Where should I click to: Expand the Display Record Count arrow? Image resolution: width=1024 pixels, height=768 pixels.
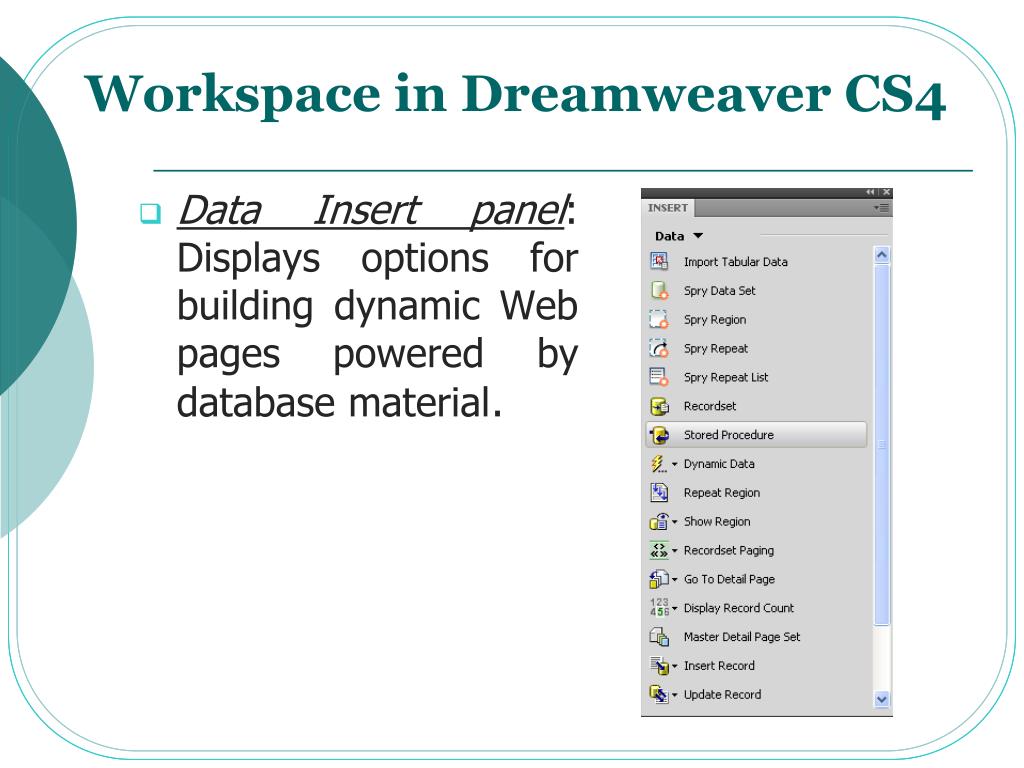click(x=675, y=608)
